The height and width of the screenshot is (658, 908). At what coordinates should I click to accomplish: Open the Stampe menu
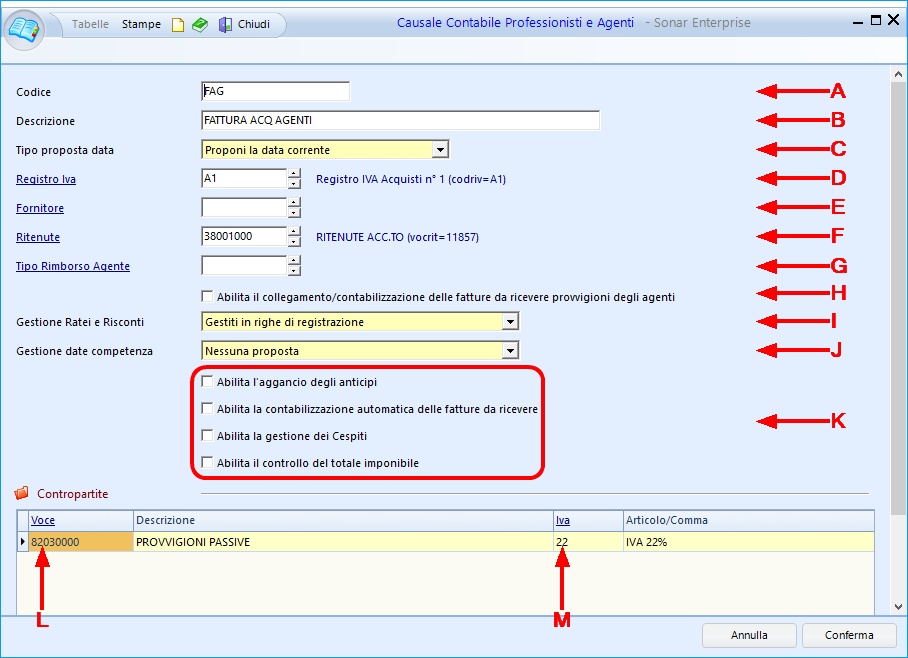click(x=141, y=24)
